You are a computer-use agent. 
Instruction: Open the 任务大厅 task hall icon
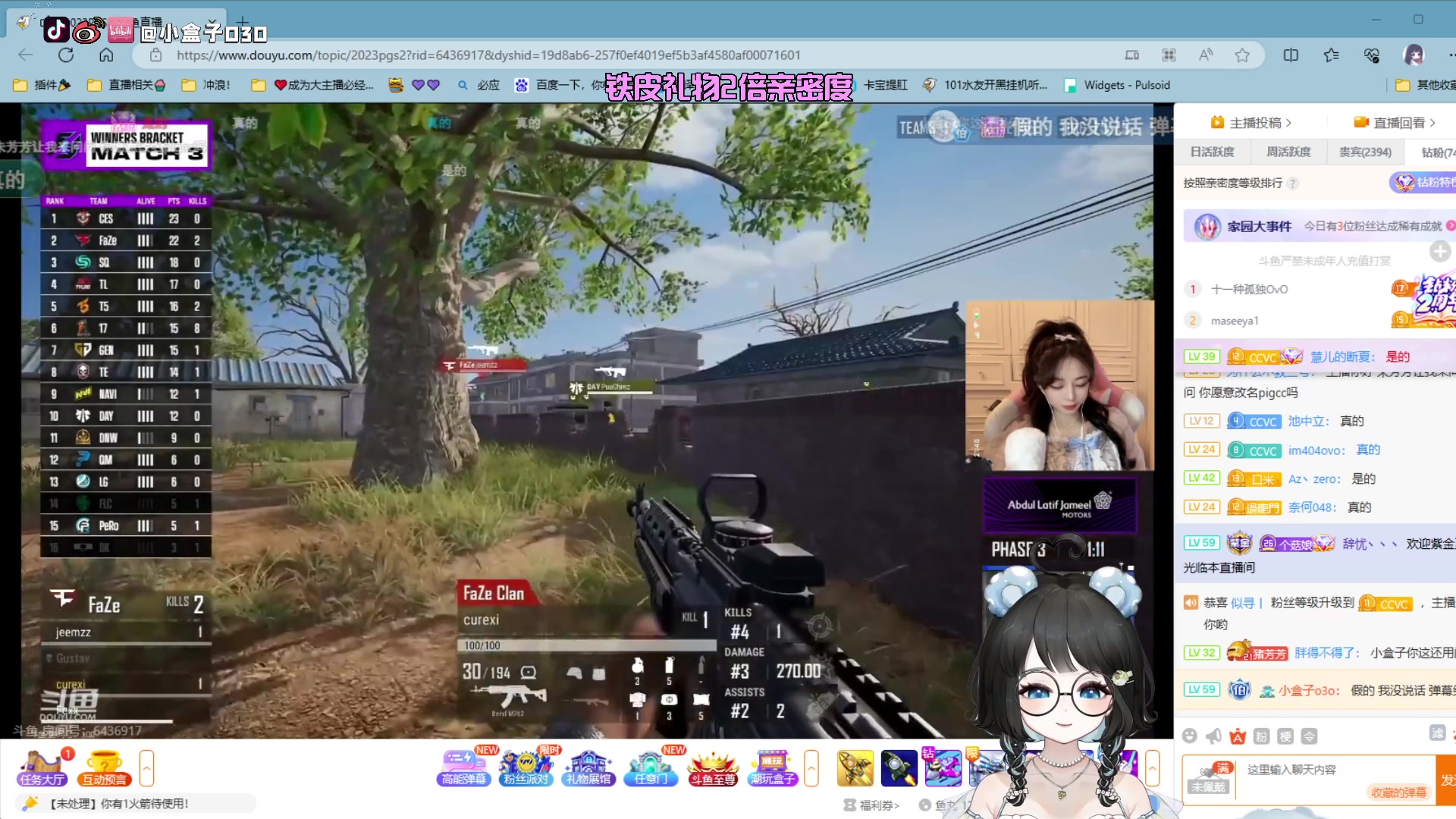pyautogui.click(x=42, y=767)
